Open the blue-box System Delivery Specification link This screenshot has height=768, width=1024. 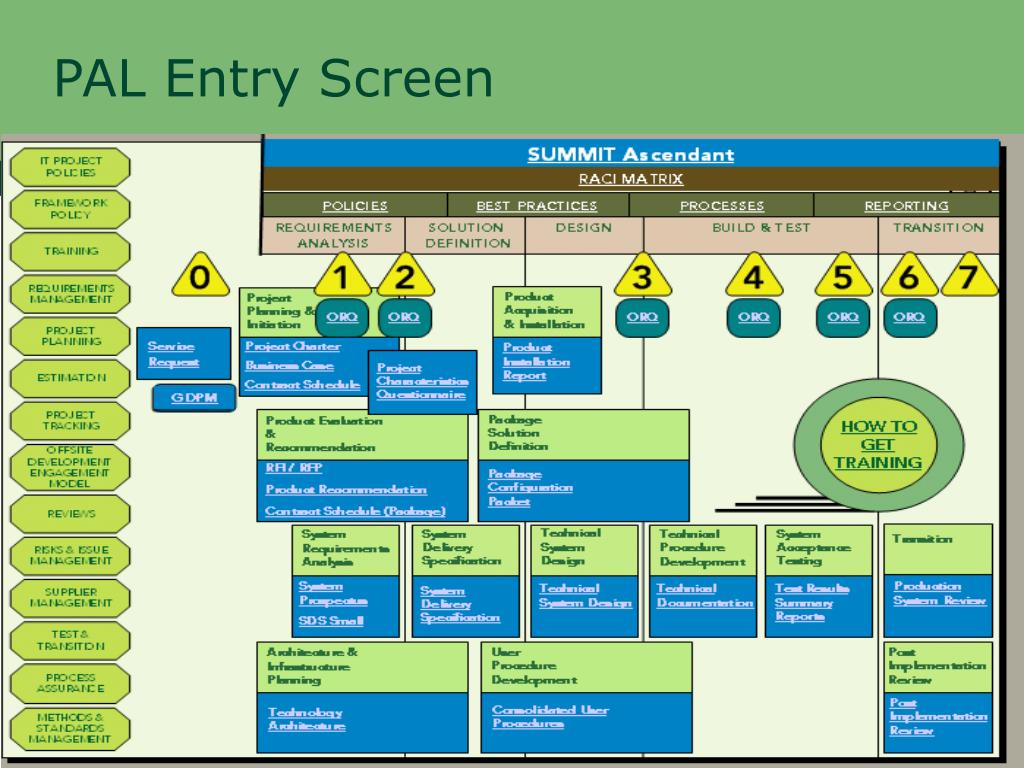(460, 604)
